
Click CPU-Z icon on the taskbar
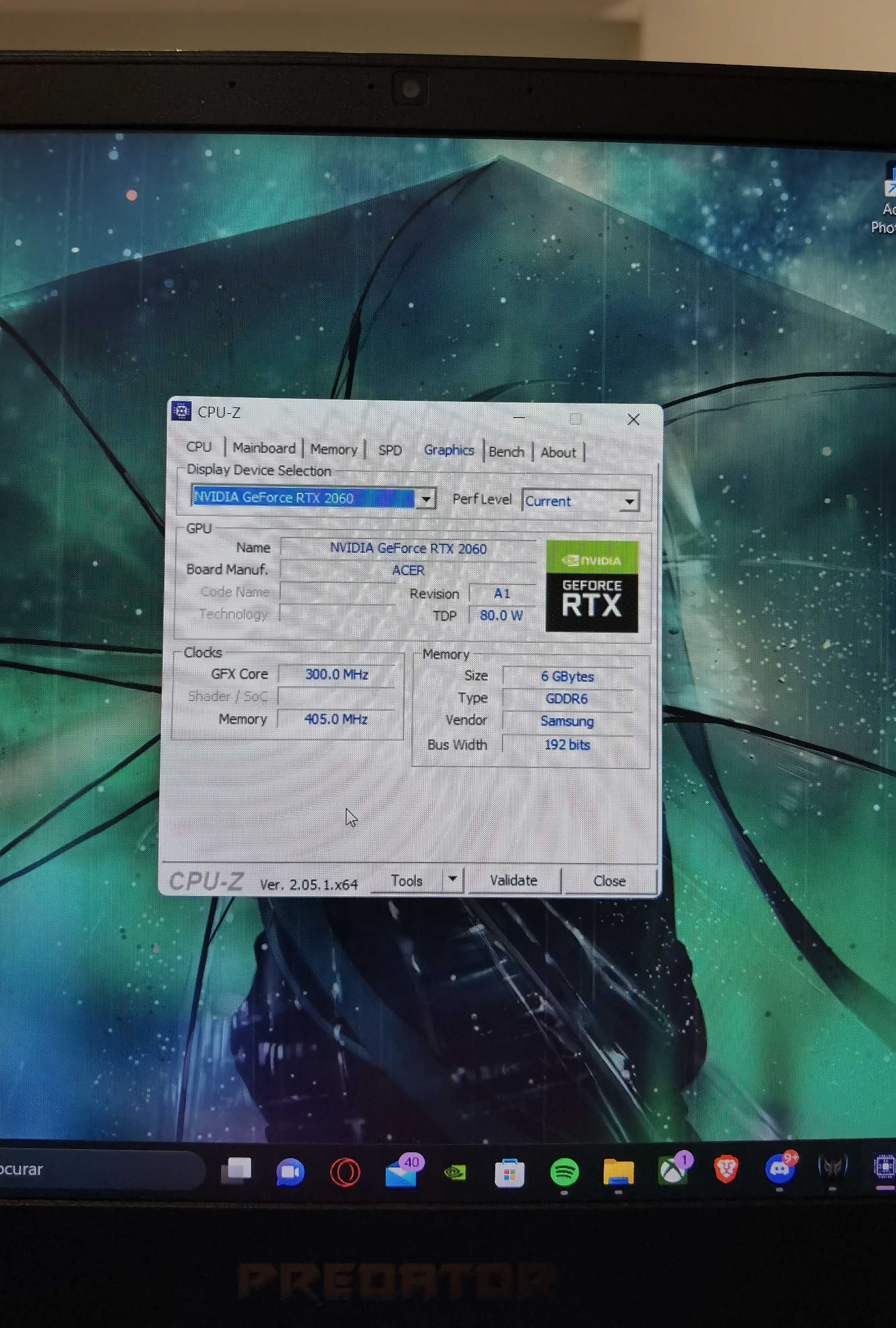pos(885,1166)
